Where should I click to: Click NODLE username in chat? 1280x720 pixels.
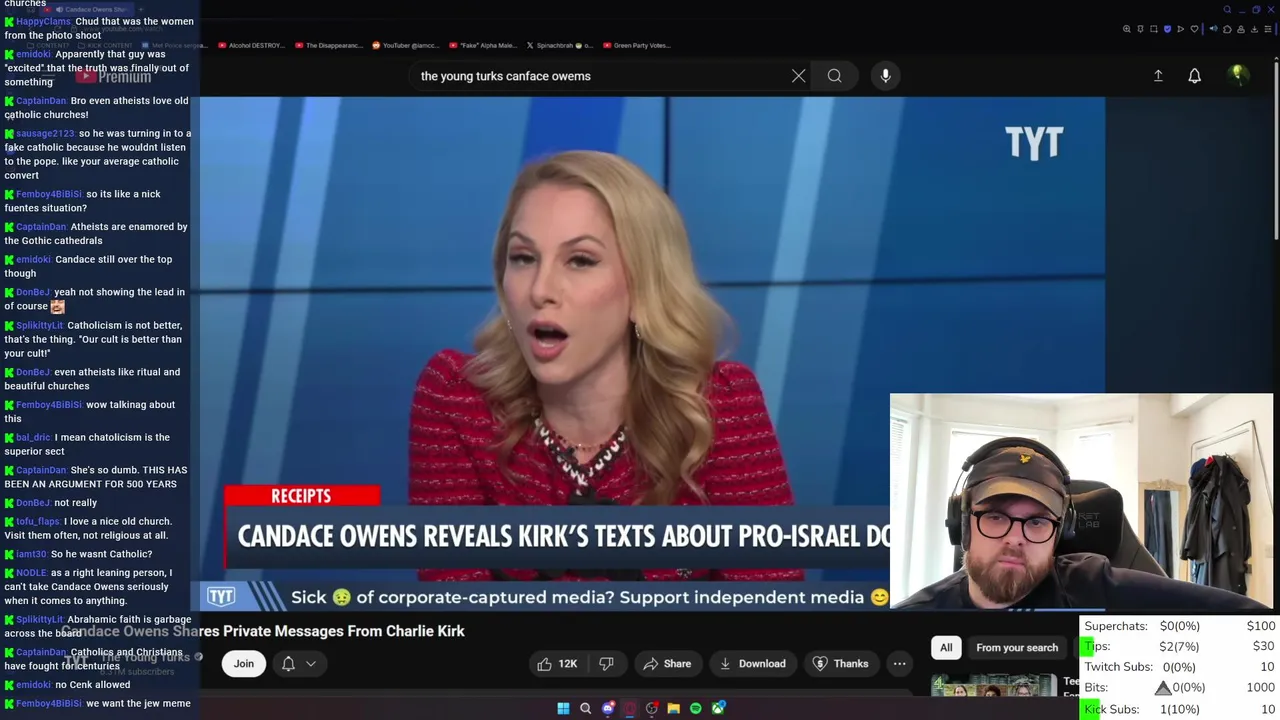coord(31,573)
